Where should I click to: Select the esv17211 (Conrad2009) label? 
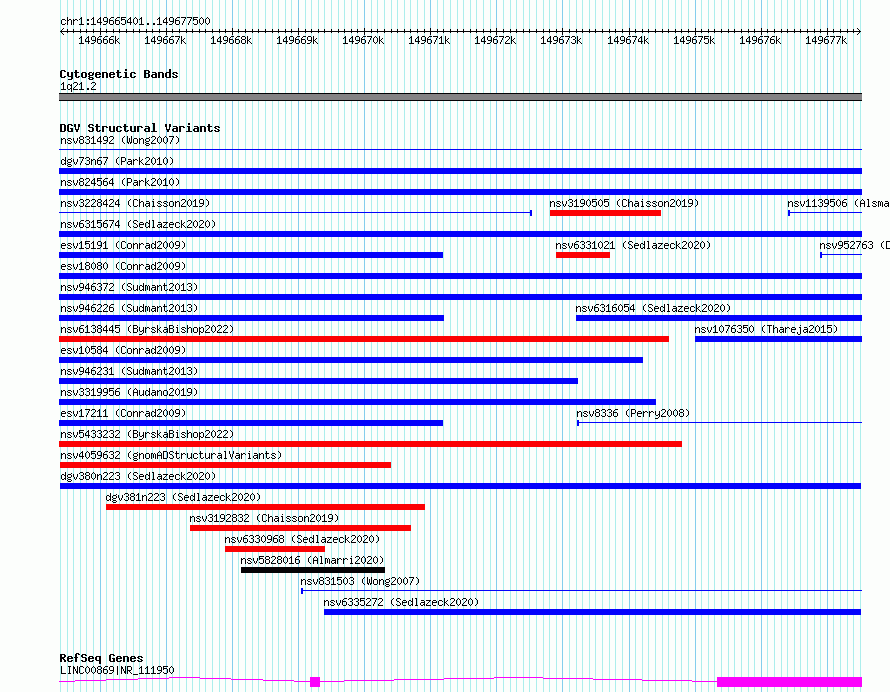tap(123, 413)
